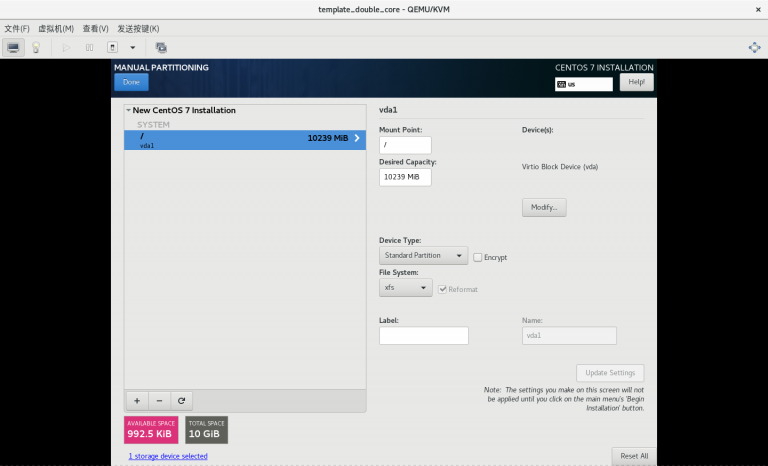
Task: Click the Help! button
Action: (636, 82)
